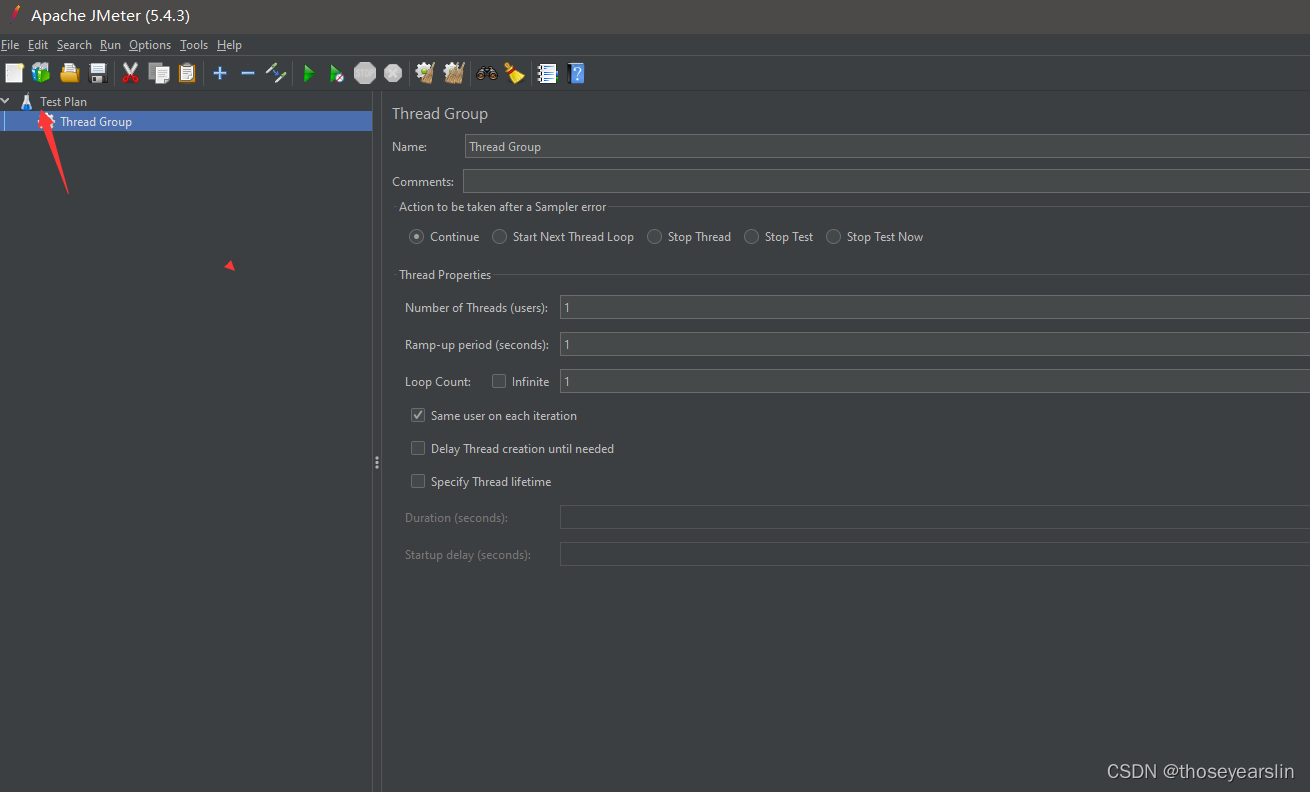Click the split pane divider handle dots
This screenshot has width=1310, height=792.
point(377,462)
